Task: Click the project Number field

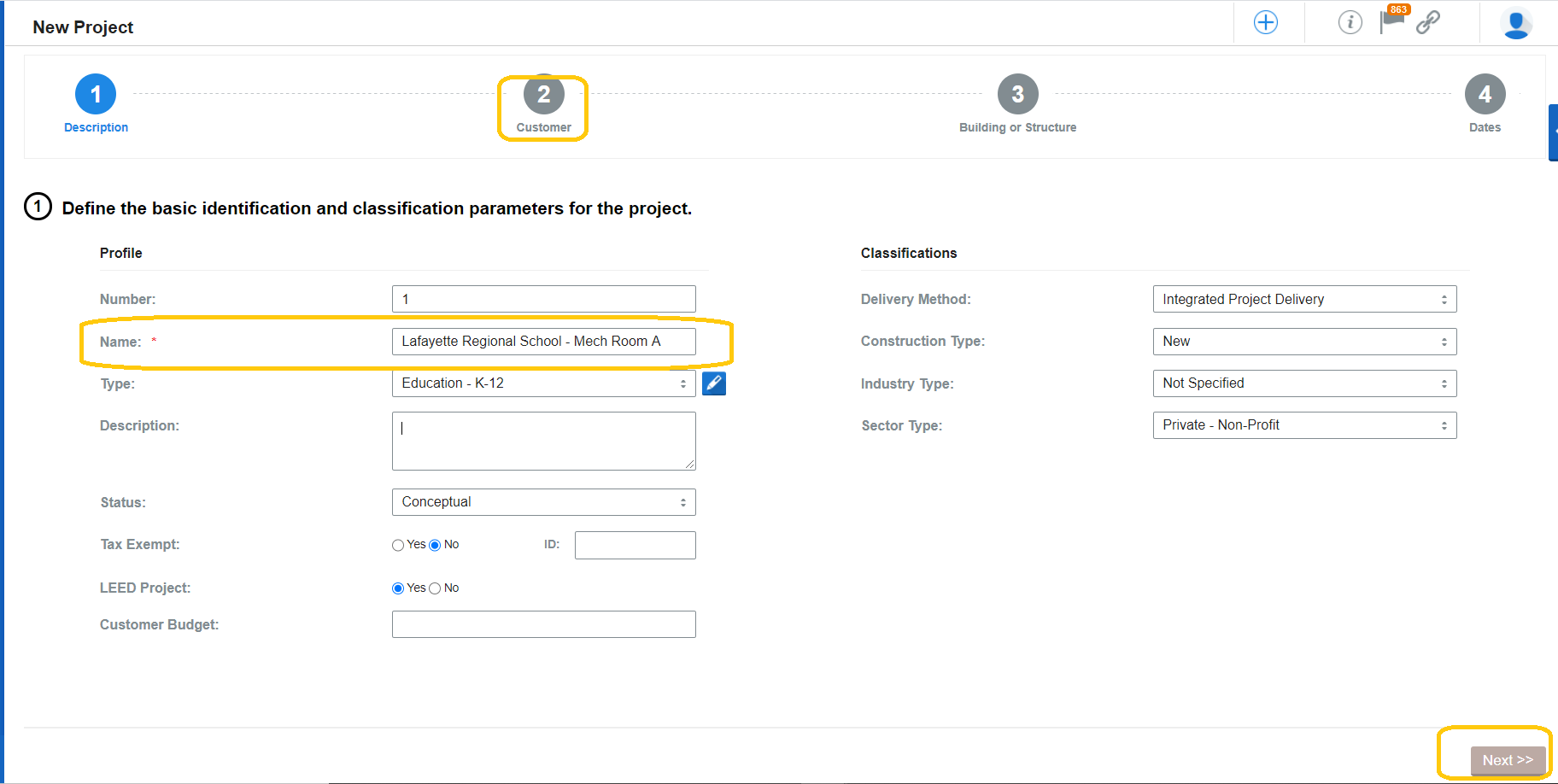Action: [x=543, y=299]
